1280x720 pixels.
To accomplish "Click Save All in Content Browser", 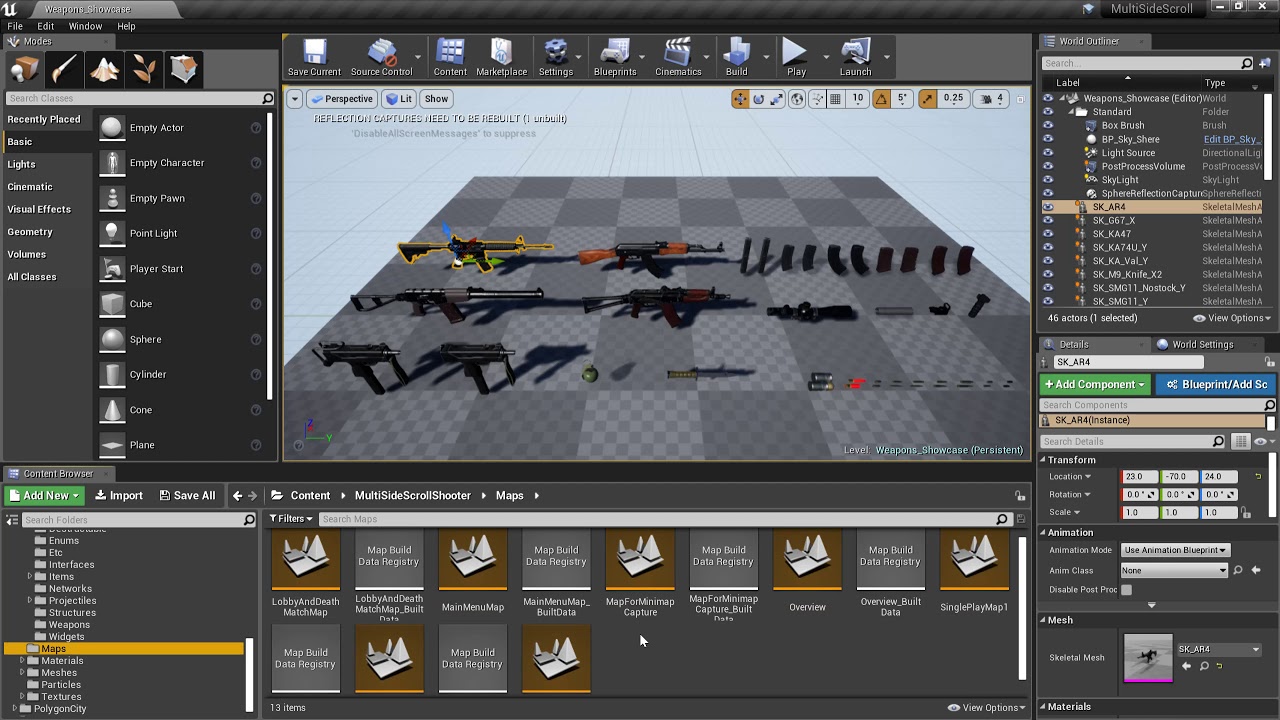I will pyautogui.click(x=186, y=495).
